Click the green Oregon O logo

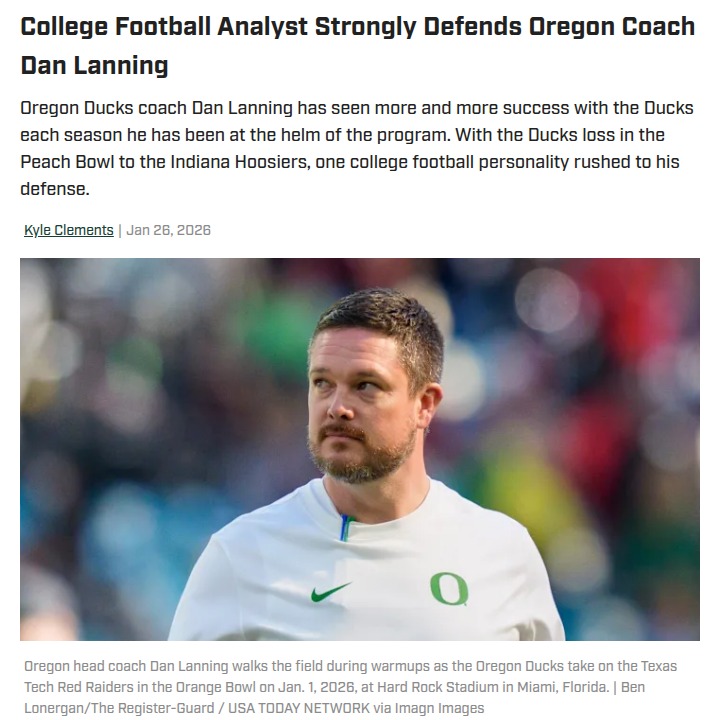449,588
